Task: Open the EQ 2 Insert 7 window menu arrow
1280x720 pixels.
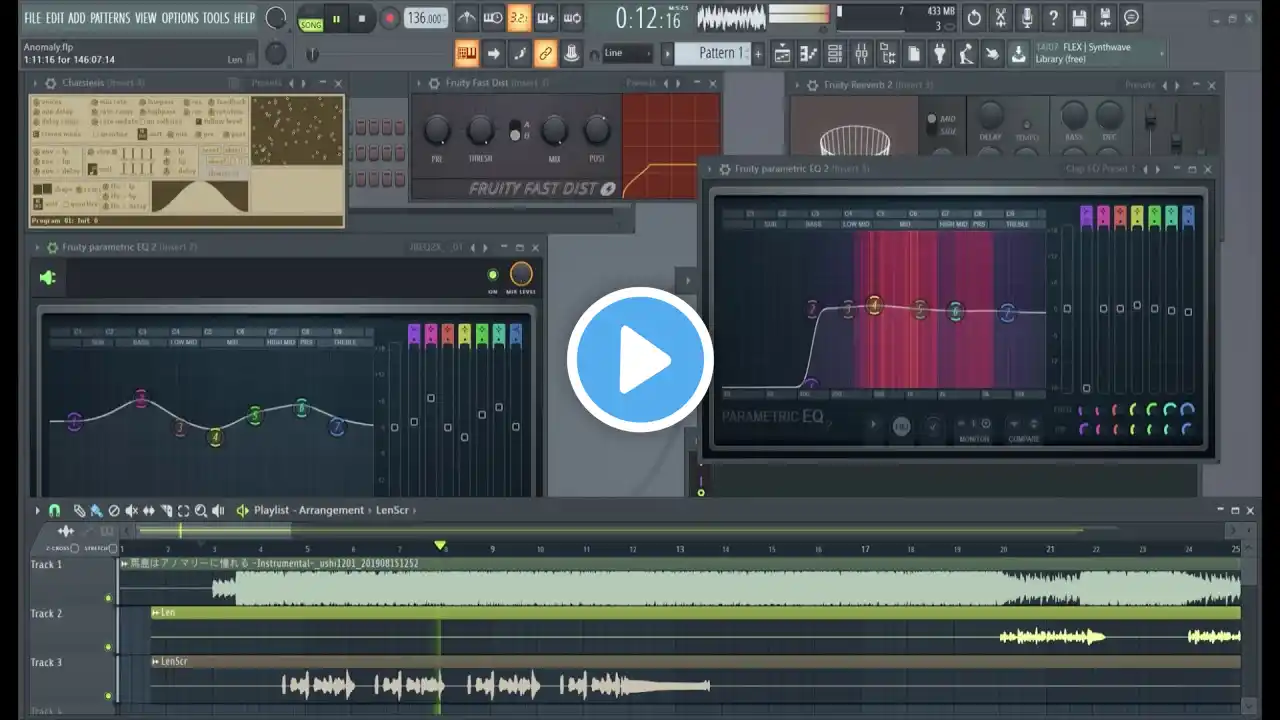Action: (x=38, y=247)
